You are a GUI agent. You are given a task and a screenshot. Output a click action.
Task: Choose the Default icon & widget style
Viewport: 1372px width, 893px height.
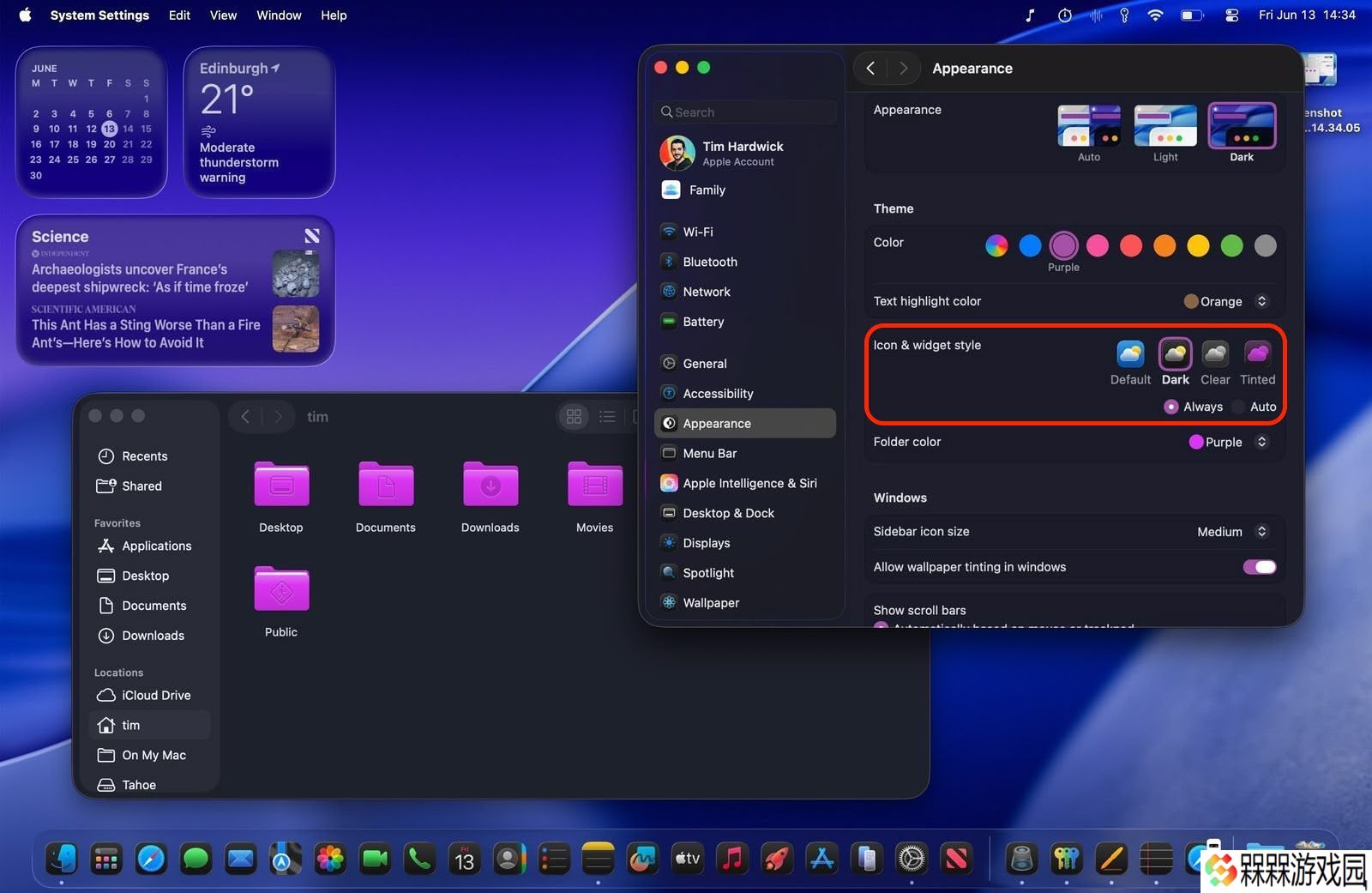(1130, 353)
